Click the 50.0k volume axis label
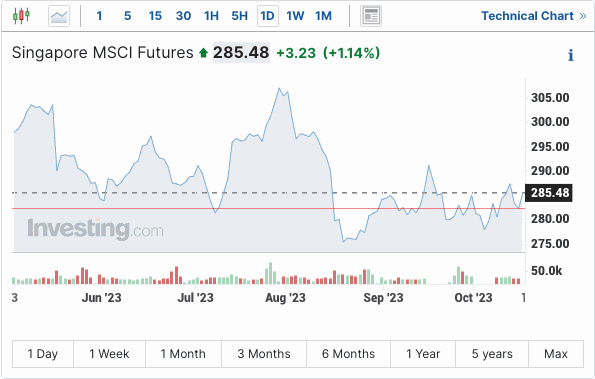This screenshot has width=595, height=379. pos(546,271)
